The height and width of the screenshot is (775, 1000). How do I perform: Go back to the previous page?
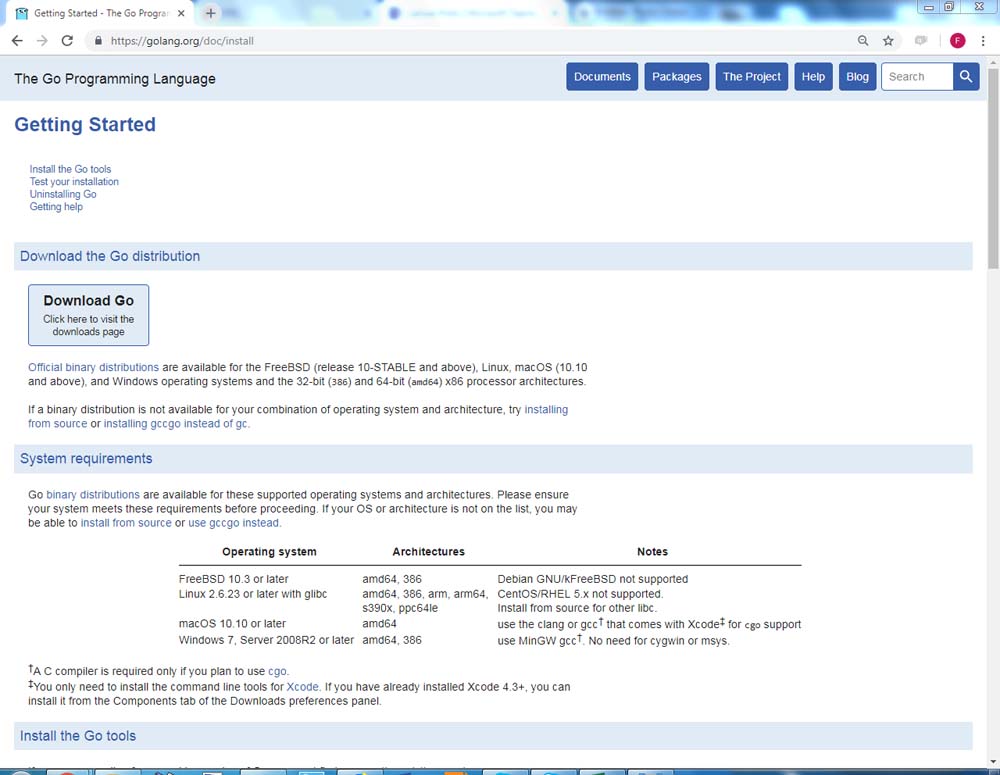pos(17,41)
